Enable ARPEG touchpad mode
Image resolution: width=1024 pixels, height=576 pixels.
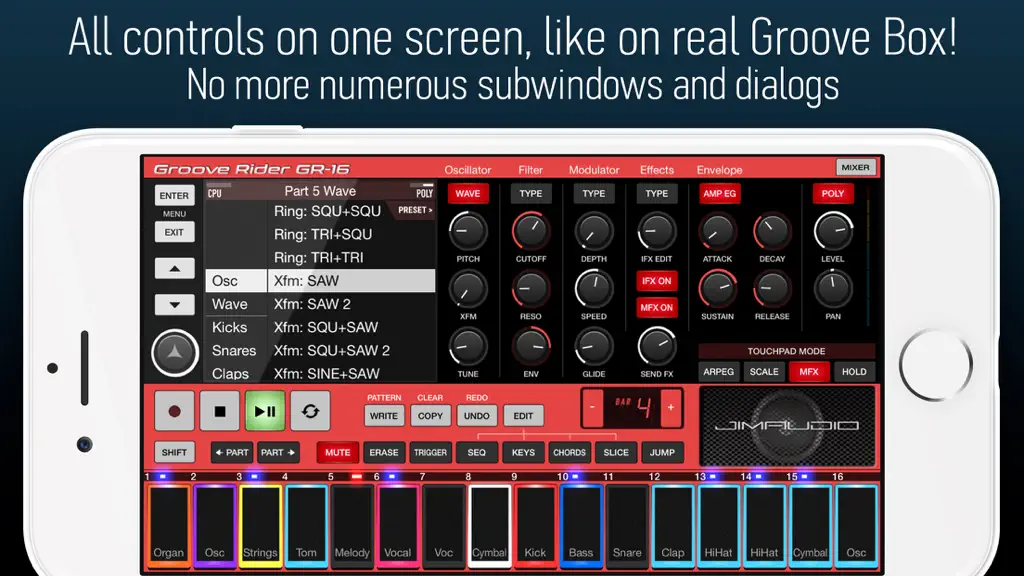pos(718,372)
